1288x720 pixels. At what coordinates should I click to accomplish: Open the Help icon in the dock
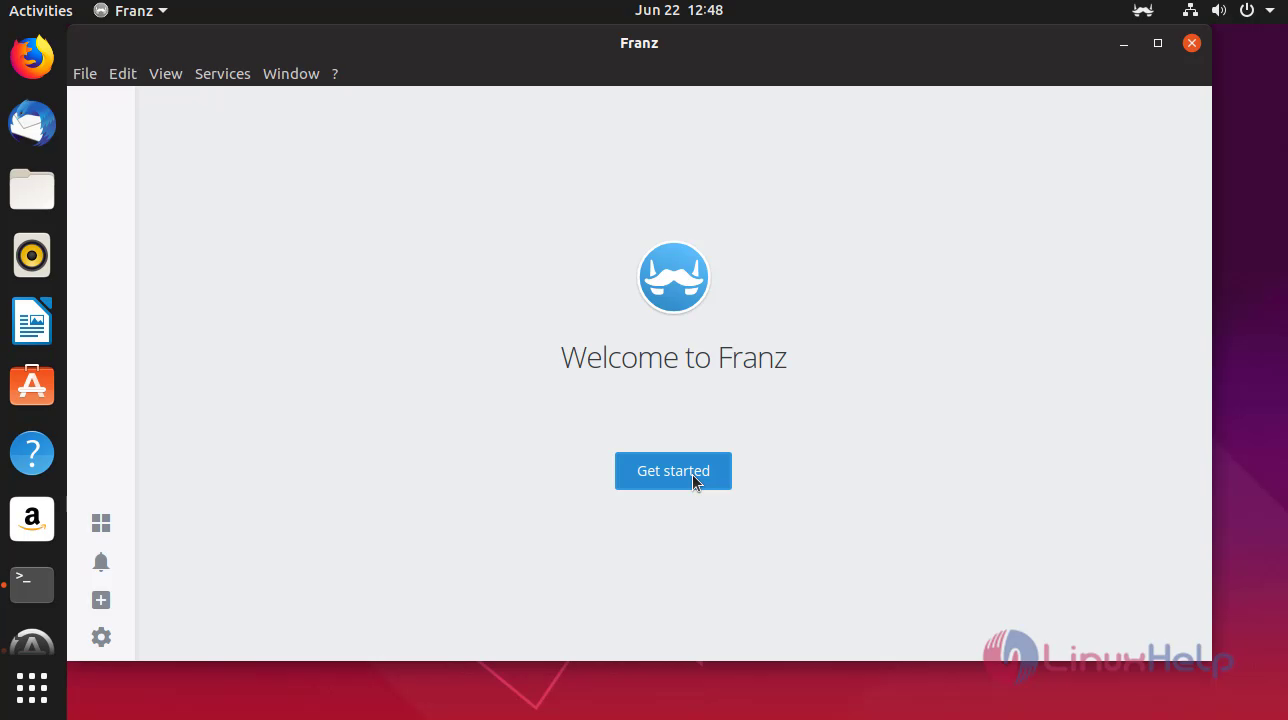[x=32, y=453]
